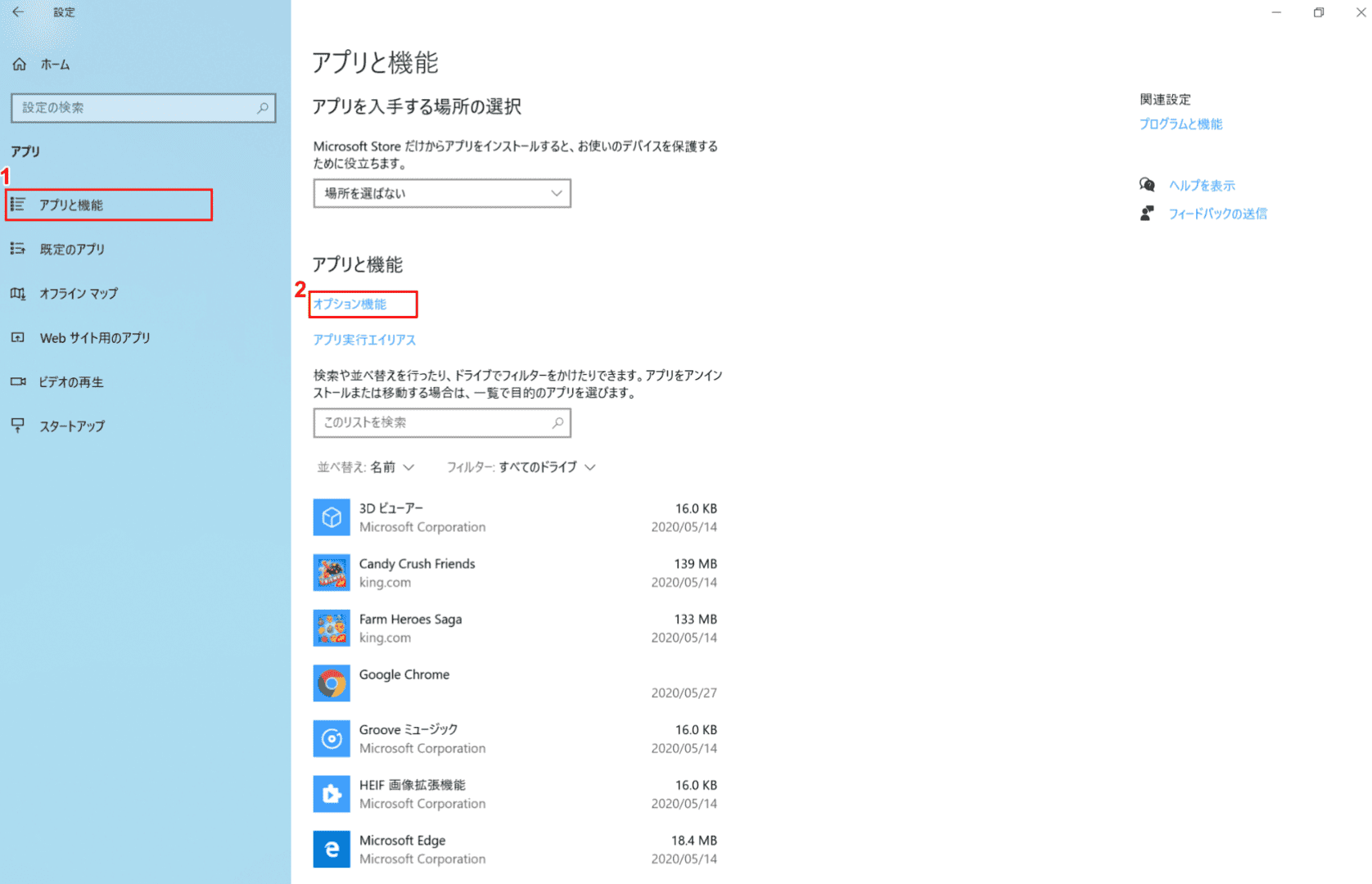The width and height of the screenshot is (1372, 884).
Task: Open the アプリ実行エイリアス link
Action: pyautogui.click(x=364, y=340)
